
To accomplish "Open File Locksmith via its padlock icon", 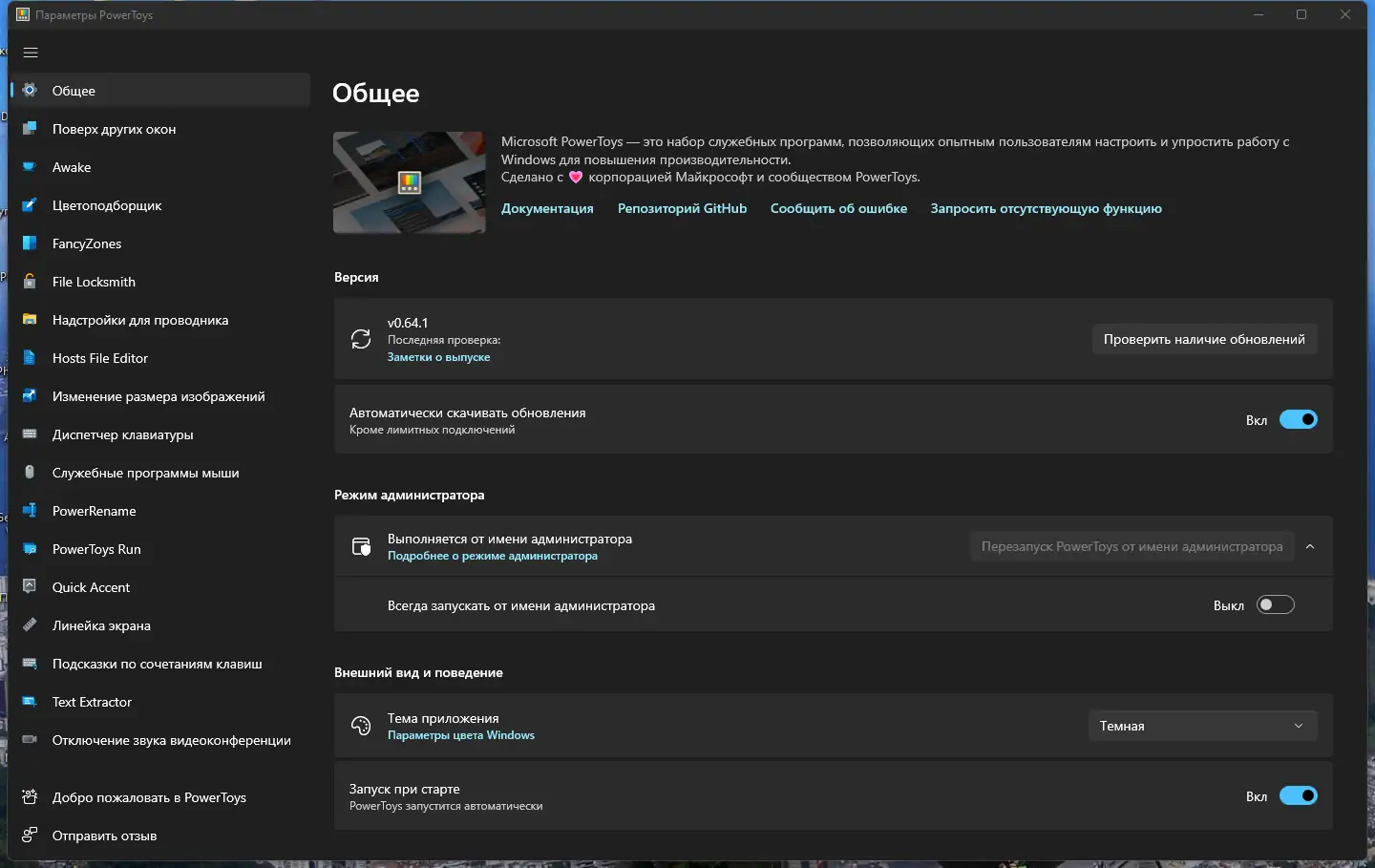I will pos(30,282).
